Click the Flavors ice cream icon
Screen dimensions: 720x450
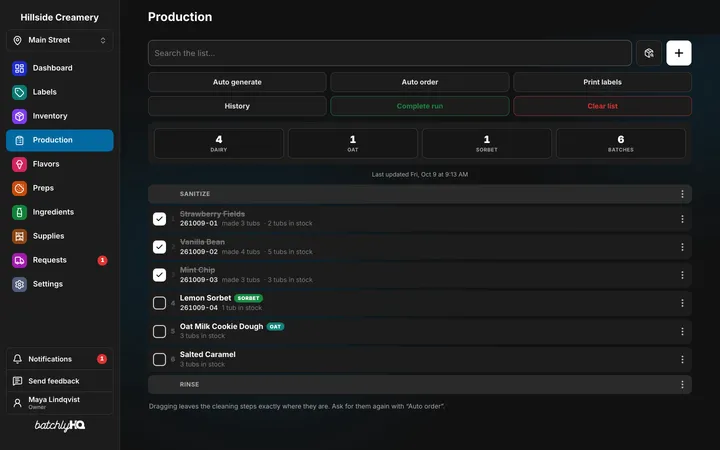coord(19,164)
